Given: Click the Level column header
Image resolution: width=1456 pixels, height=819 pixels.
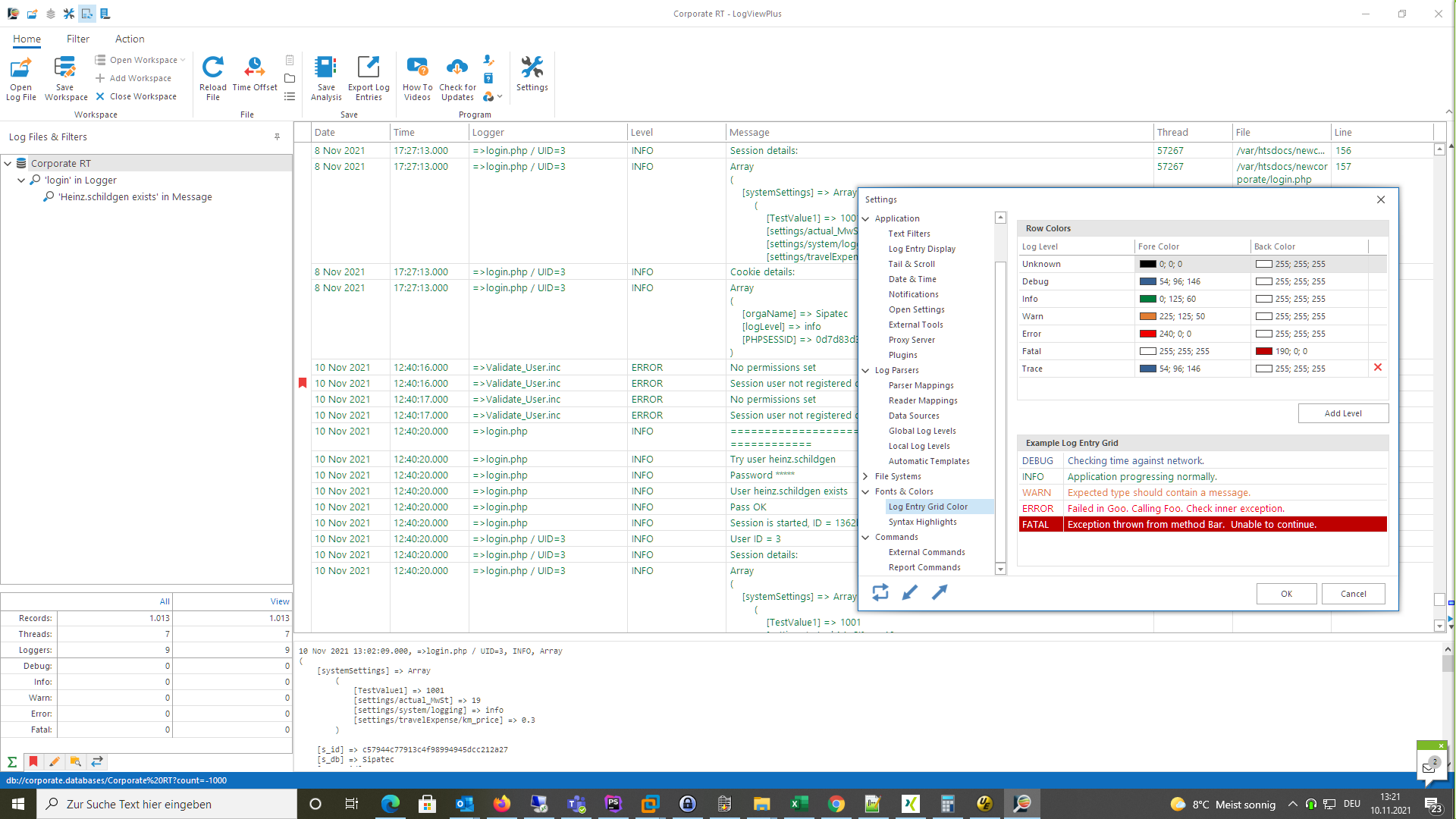Looking at the screenshot, I should [x=676, y=132].
